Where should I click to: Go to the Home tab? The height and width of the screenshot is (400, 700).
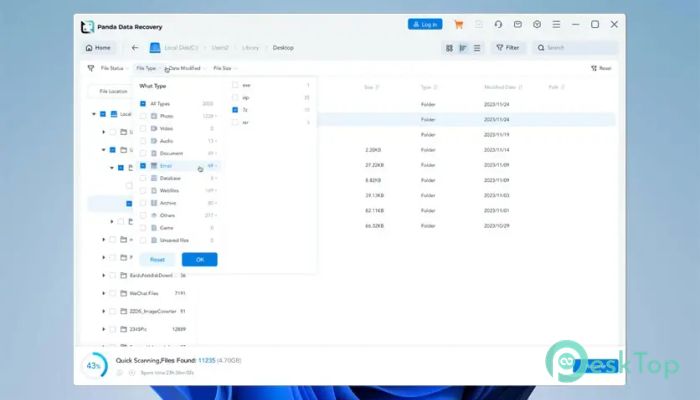tap(98, 48)
